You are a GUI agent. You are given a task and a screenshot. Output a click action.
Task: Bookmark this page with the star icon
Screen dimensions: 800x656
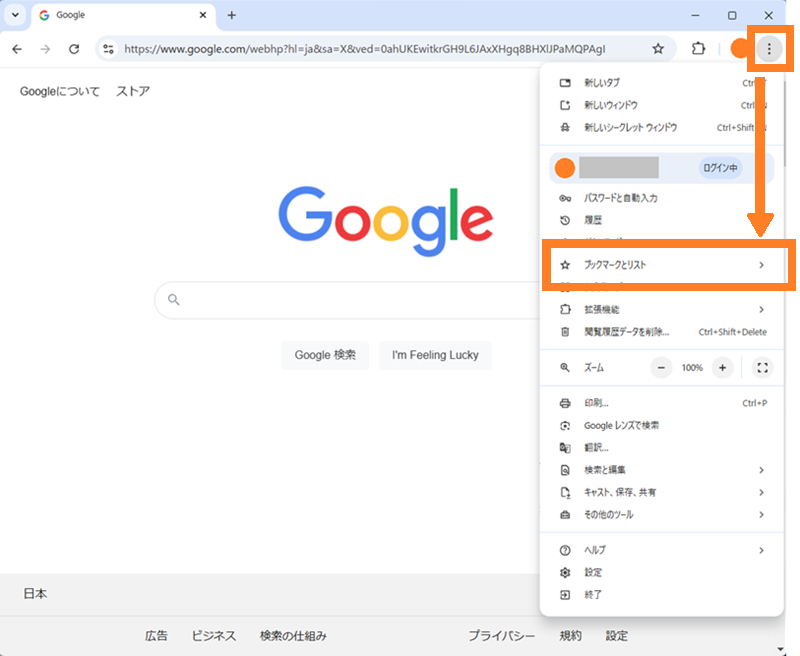658,49
